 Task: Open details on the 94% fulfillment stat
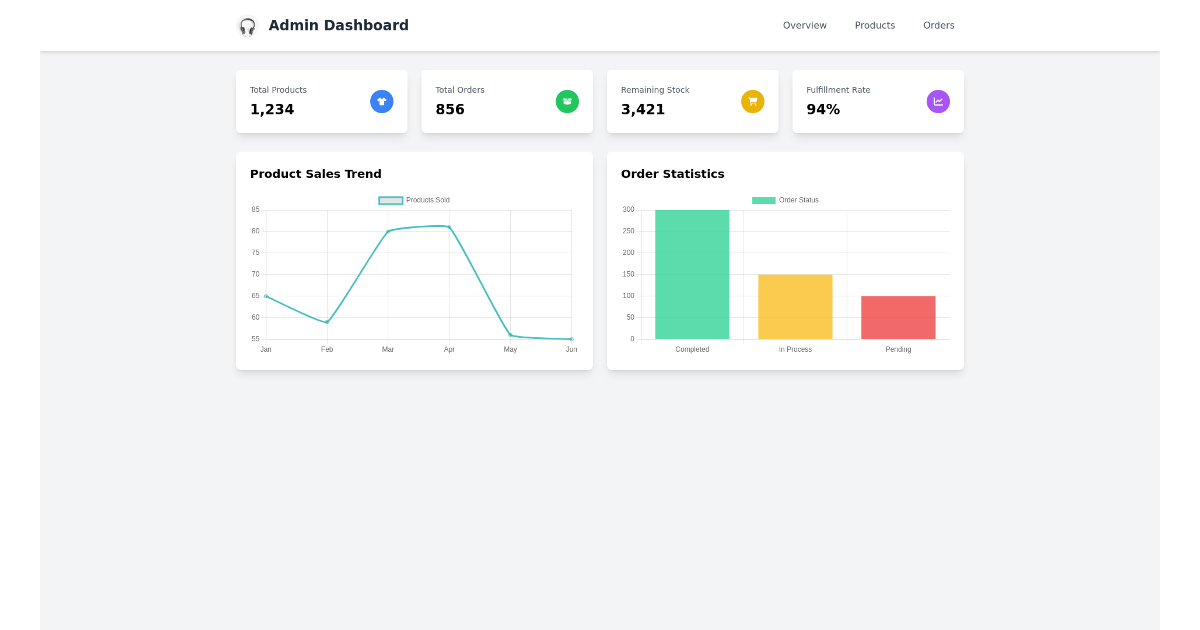[x=823, y=109]
